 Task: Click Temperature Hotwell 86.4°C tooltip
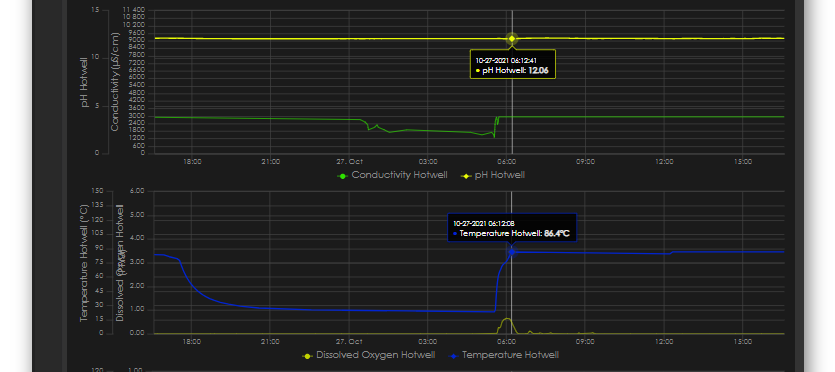pyautogui.click(x=512, y=227)
